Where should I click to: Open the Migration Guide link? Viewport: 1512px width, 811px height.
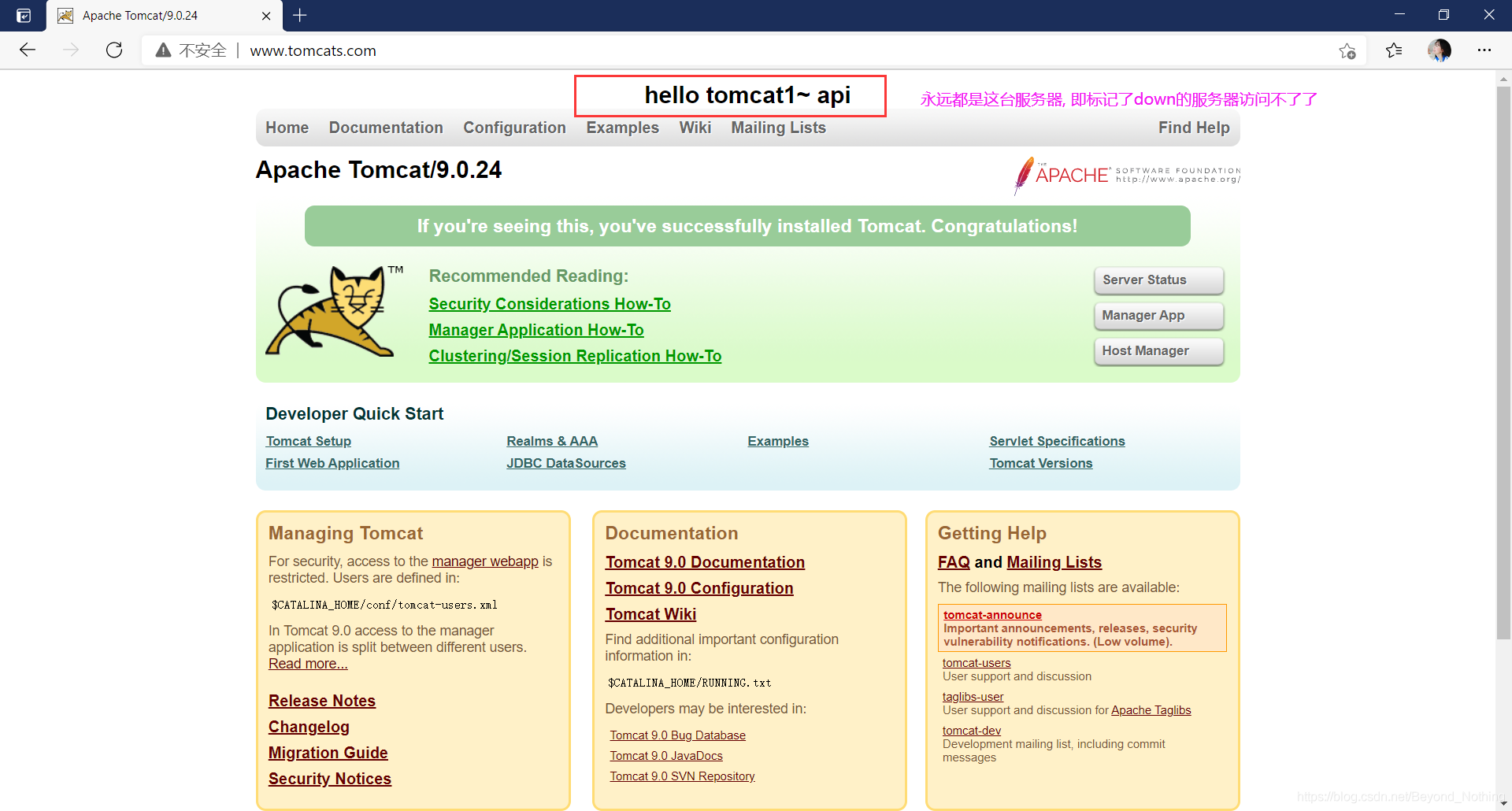[328, 753]
